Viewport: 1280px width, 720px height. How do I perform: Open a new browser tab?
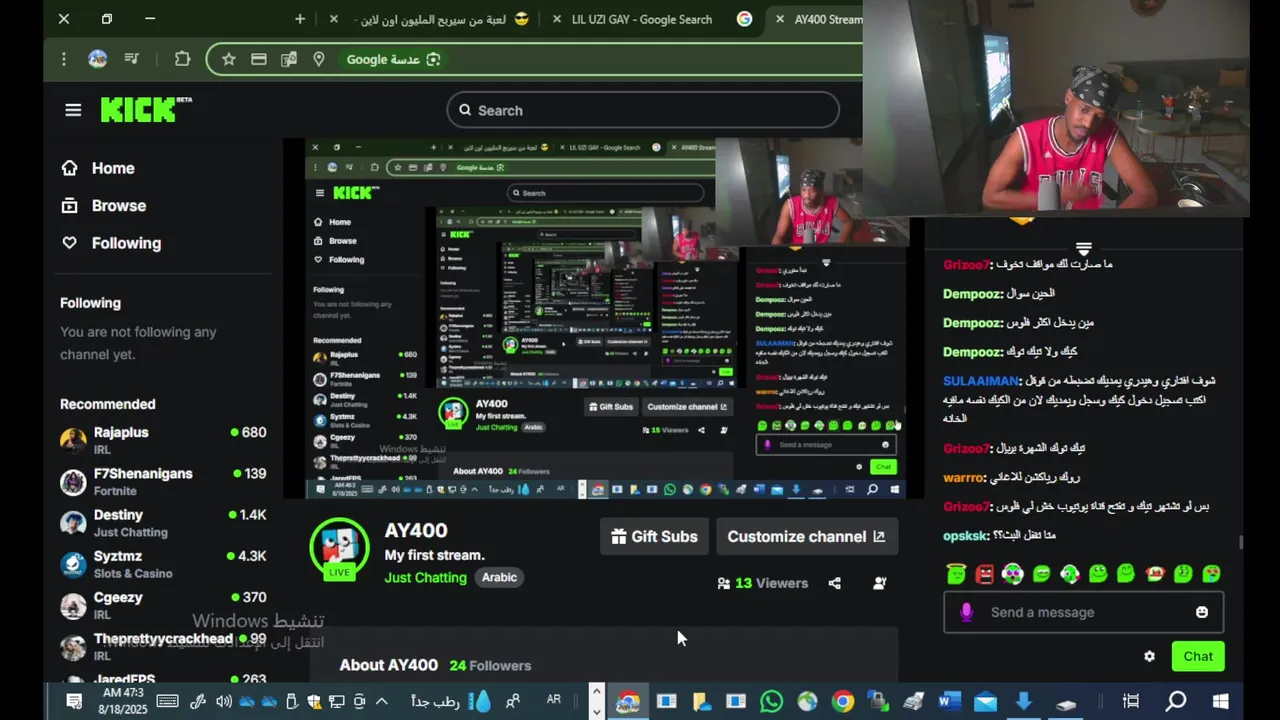coord(300,19)
